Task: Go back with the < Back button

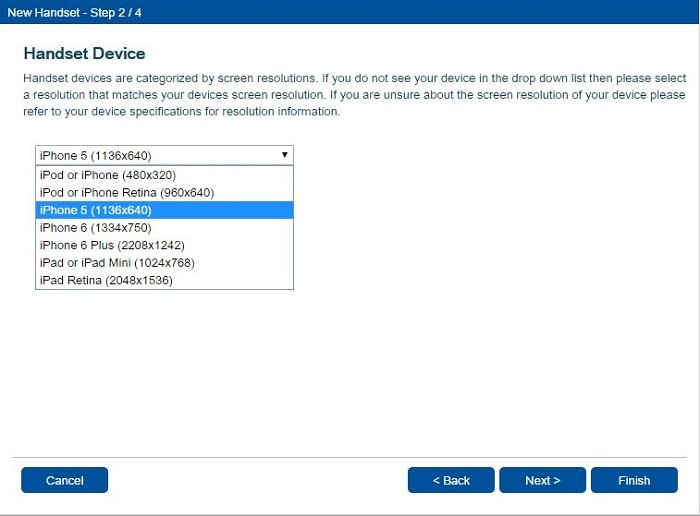Action: click(451, 480)
